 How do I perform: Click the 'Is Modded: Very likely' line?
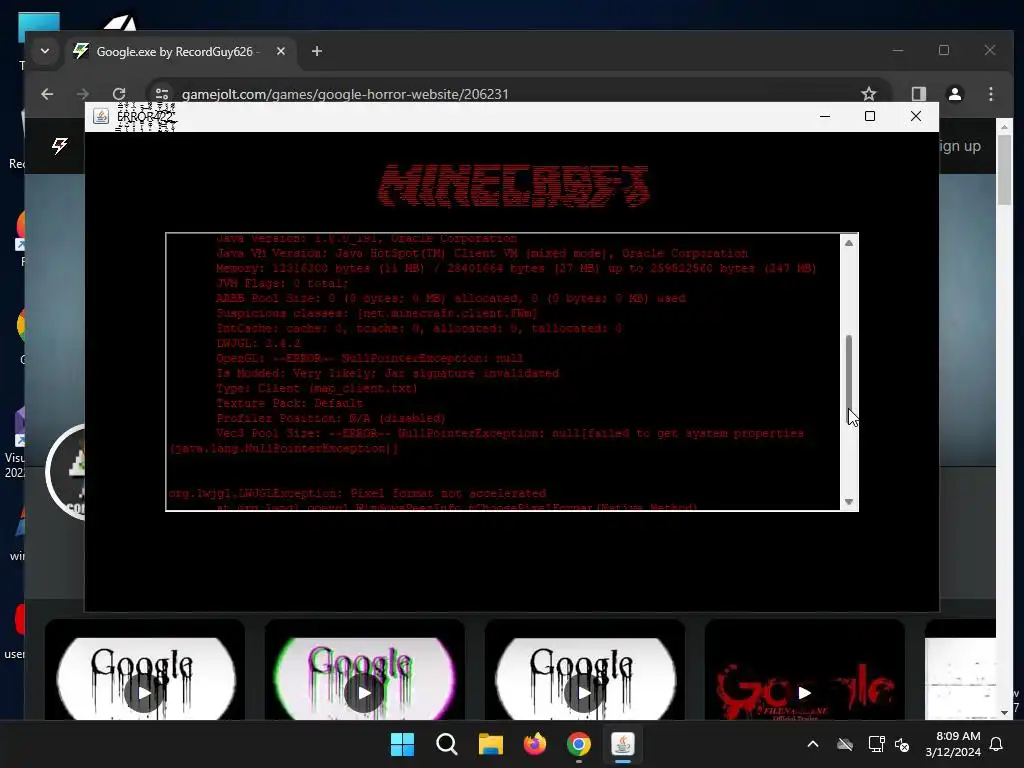click(x=387, y=374)
